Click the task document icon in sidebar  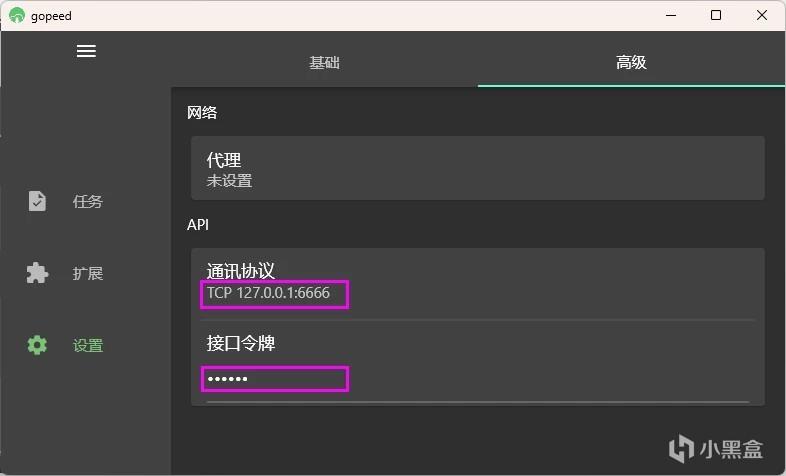coord(37,201)
